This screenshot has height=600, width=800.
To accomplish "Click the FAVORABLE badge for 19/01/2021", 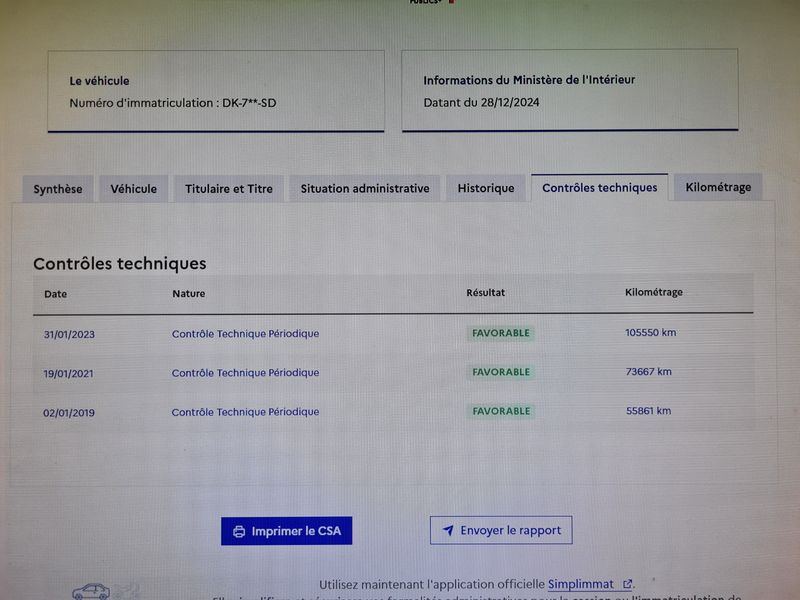I will click(501, 372).
